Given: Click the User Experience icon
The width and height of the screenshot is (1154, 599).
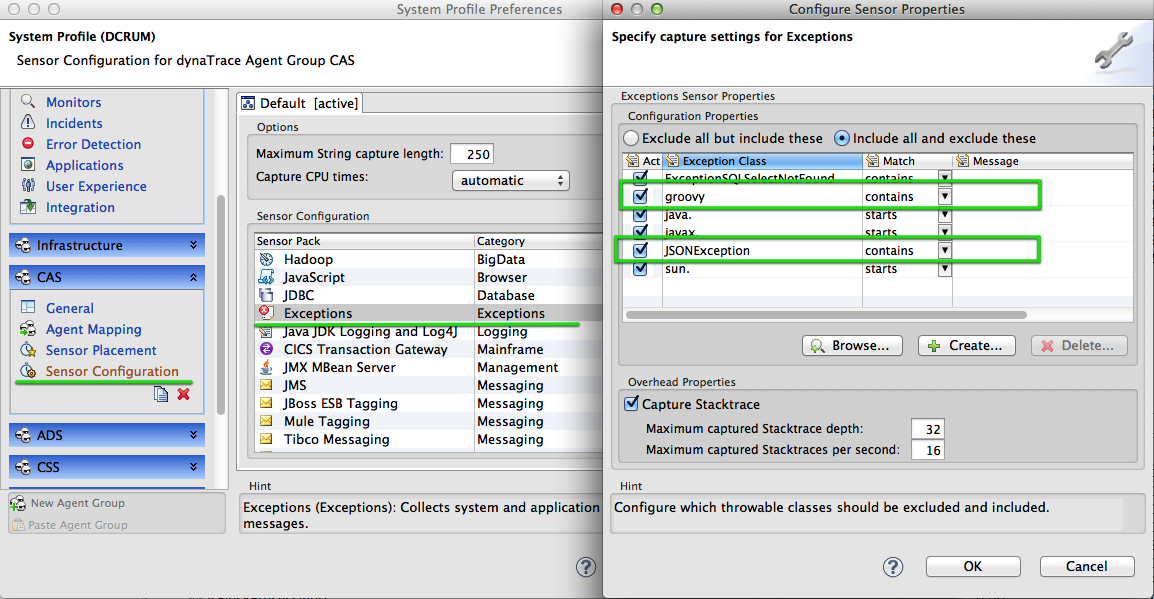Looking at the screenshot, I should point(28,185).
